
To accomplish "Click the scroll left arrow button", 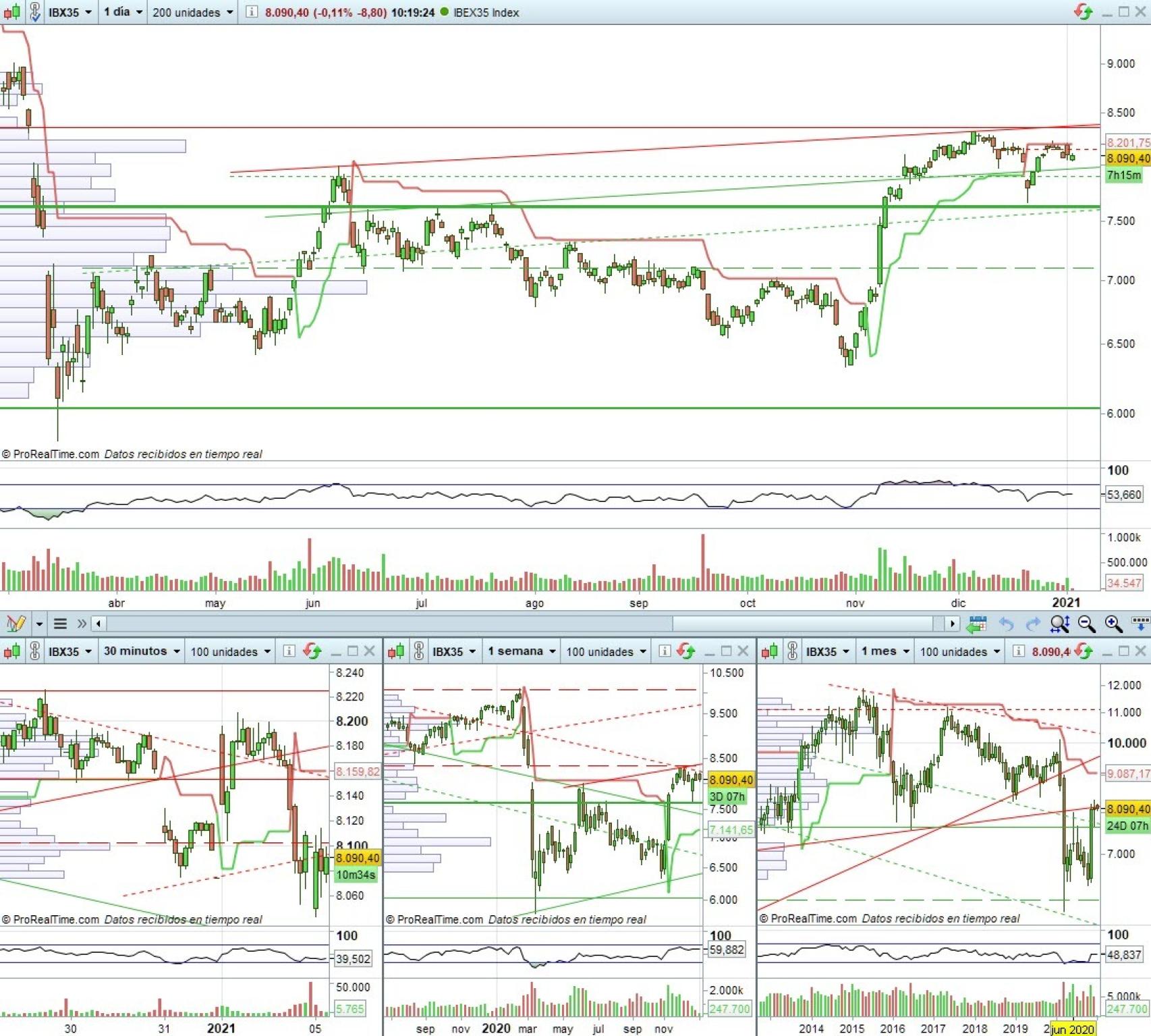I will click(x=99, y=624).
